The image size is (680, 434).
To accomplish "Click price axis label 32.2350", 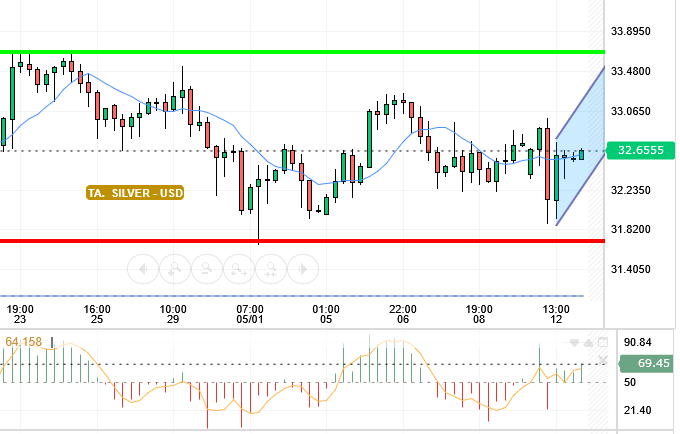I will click(x=631, y=190).
